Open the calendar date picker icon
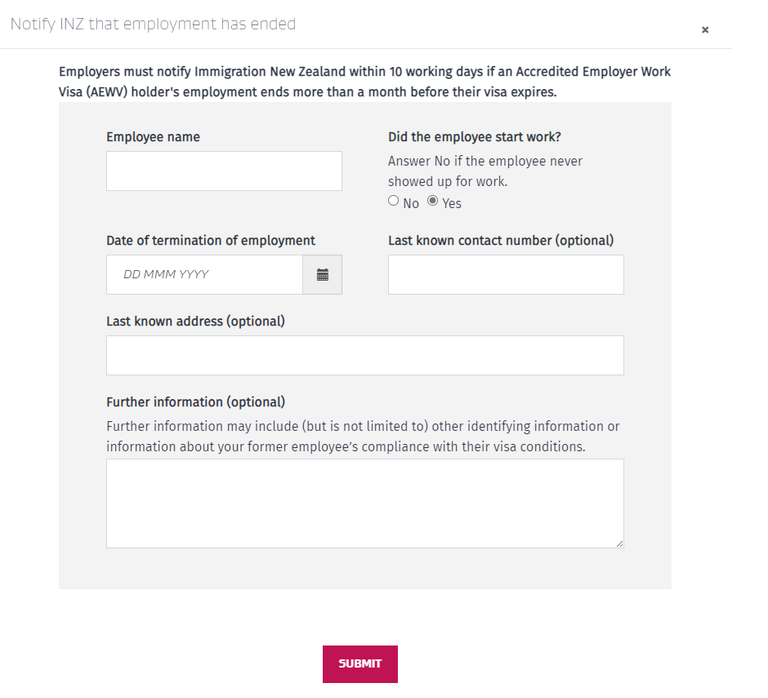The height and width of the screenshot is (698, 768). [x=322, y=275]
